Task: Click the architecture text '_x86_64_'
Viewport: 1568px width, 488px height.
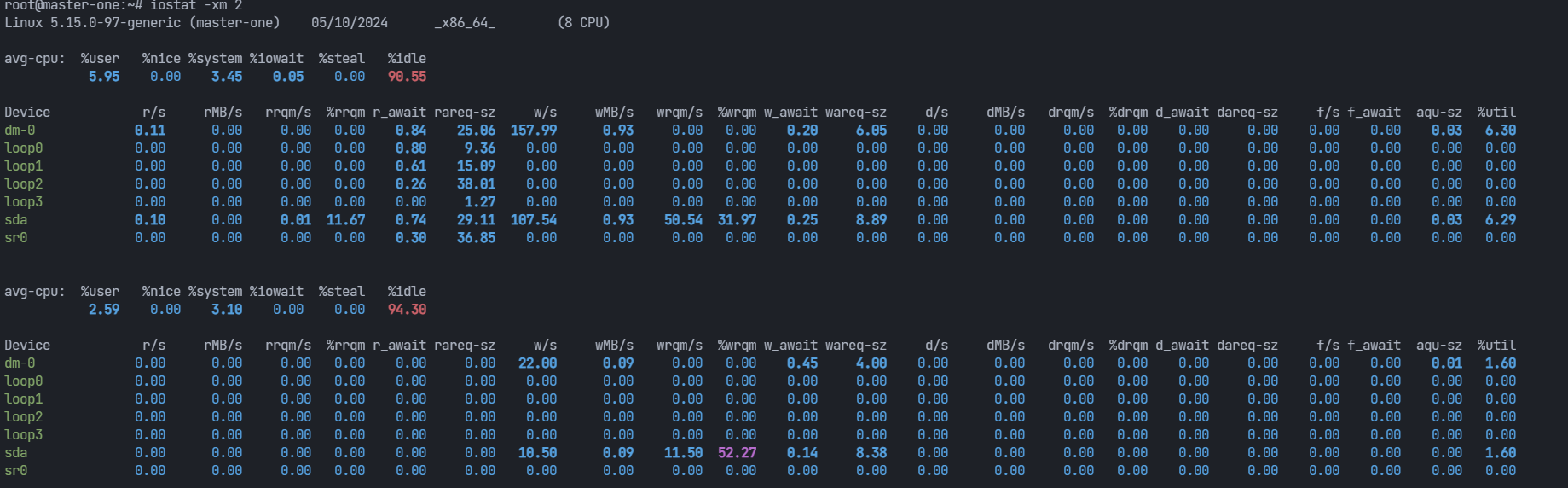Action: [465, 22]
